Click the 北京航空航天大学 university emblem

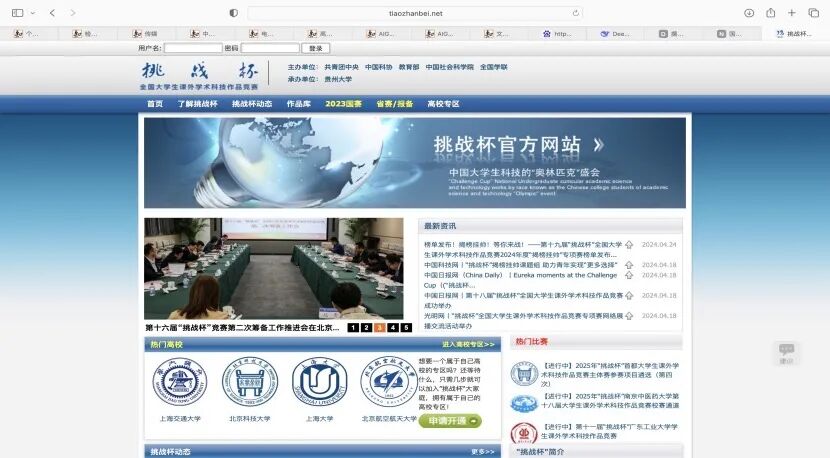[389, 381]
